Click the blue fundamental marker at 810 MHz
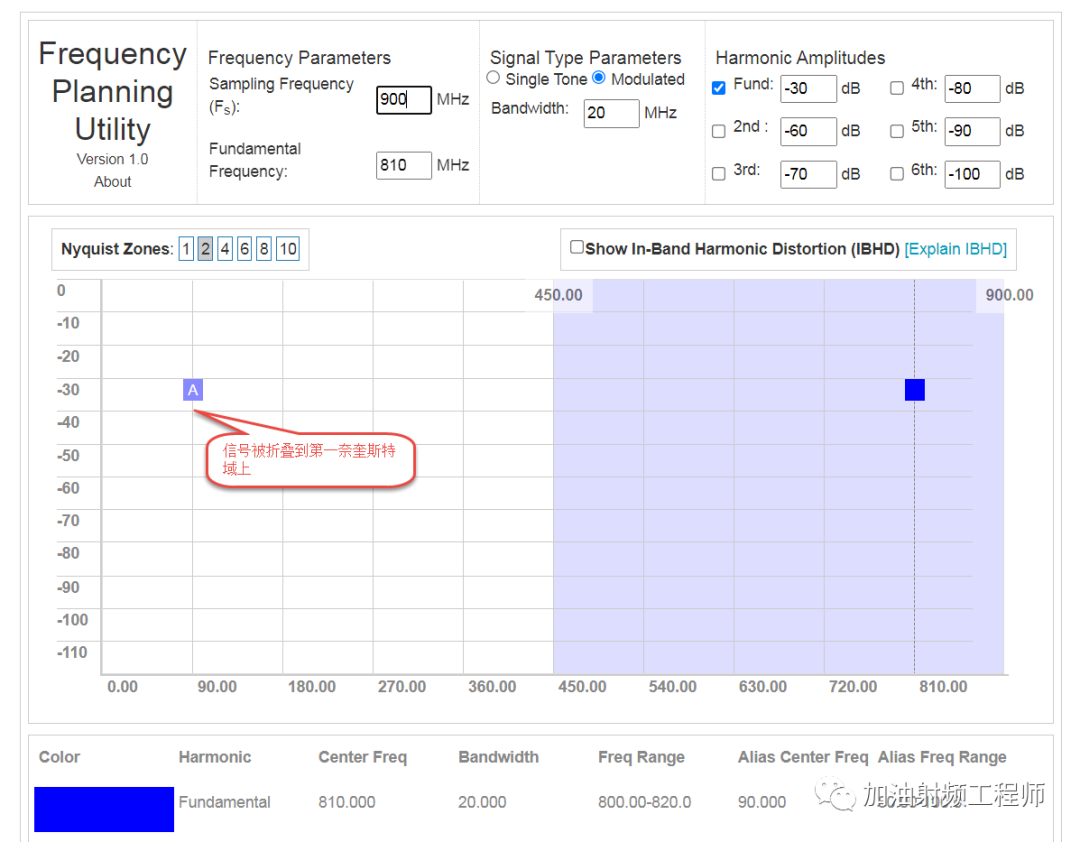Screen dimensions: 1080x842 click(915, 390)
